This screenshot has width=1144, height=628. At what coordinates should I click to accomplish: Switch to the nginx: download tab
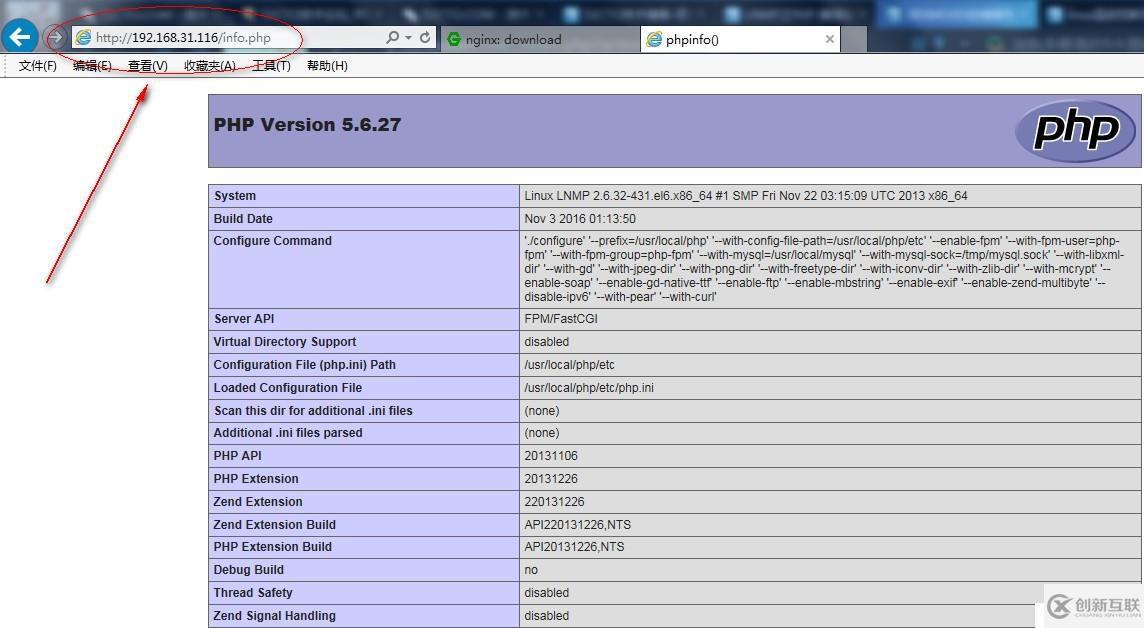tap(520, 39)
